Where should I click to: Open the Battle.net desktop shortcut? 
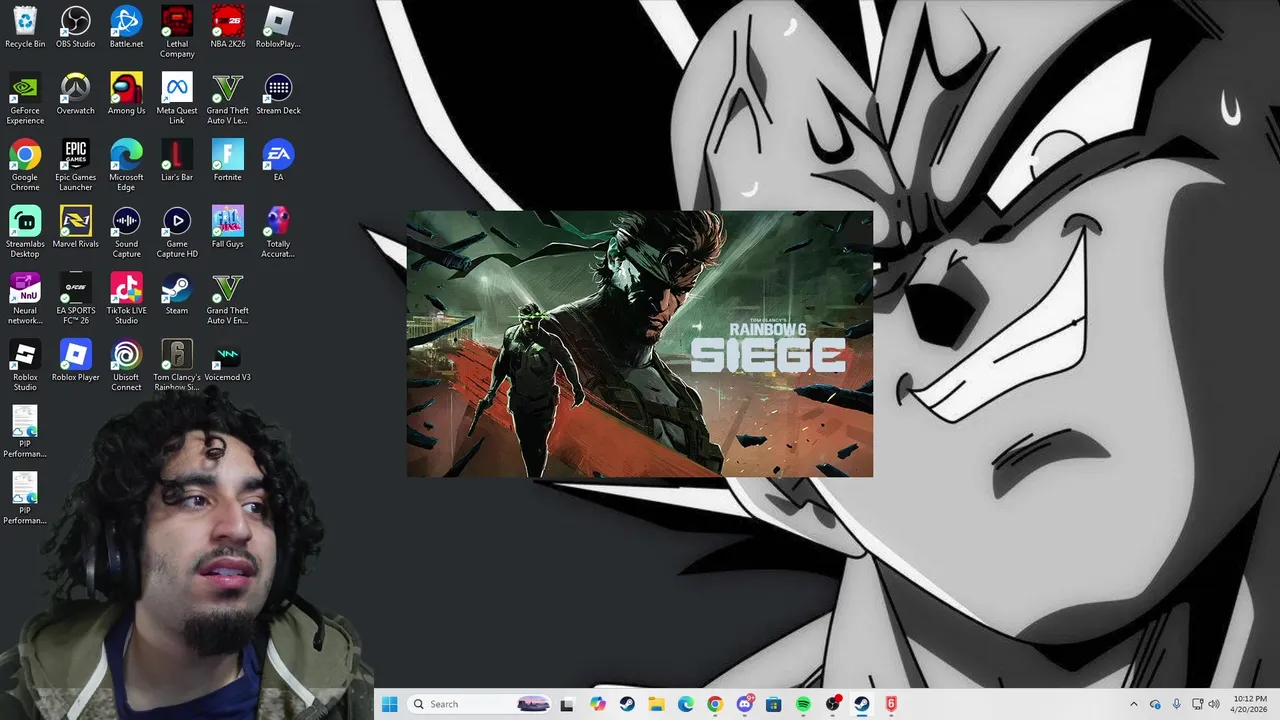(x=126, y=27)
